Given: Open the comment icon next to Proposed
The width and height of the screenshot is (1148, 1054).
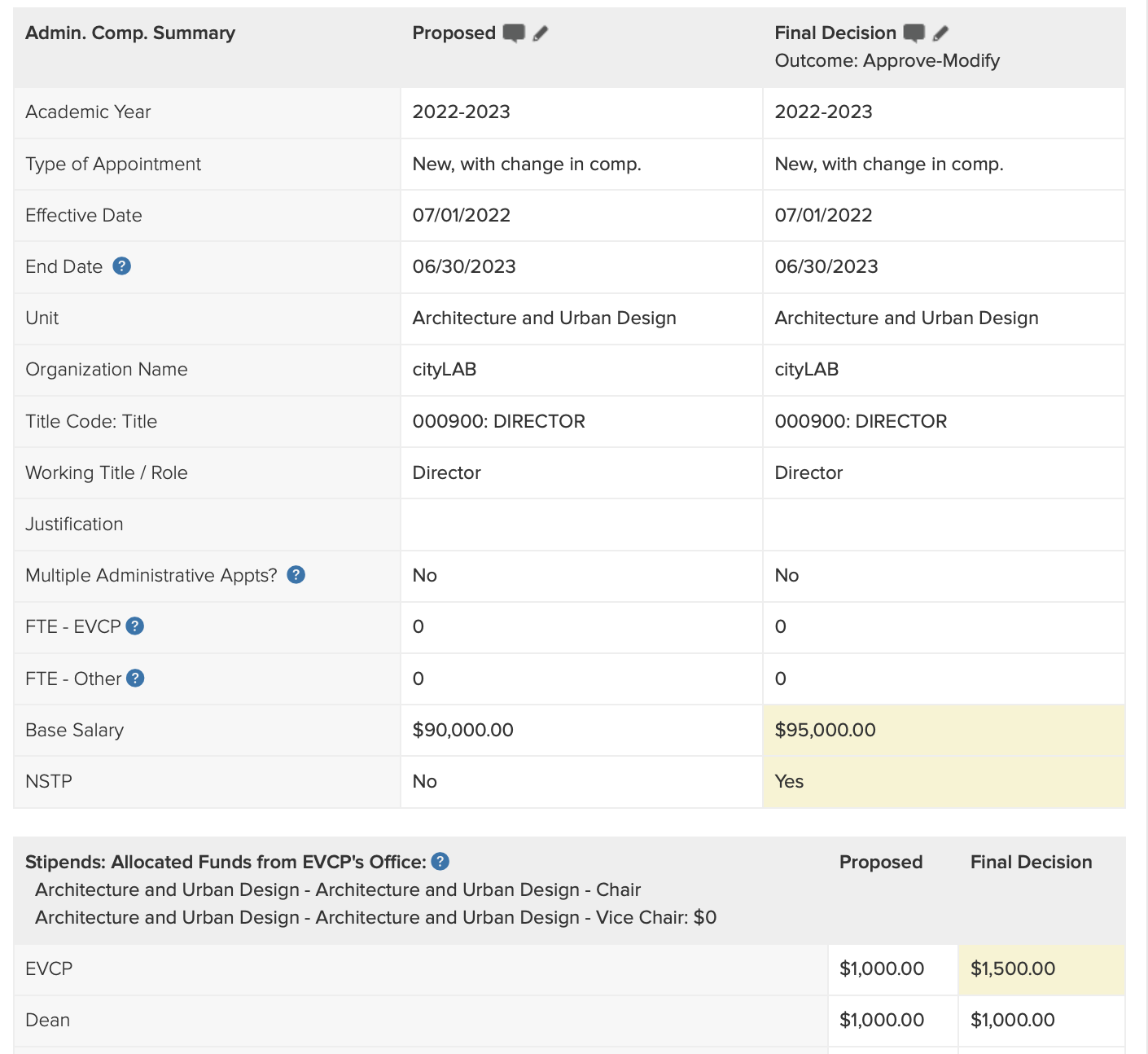Looking at the screenshot, I should coord(514,33).
